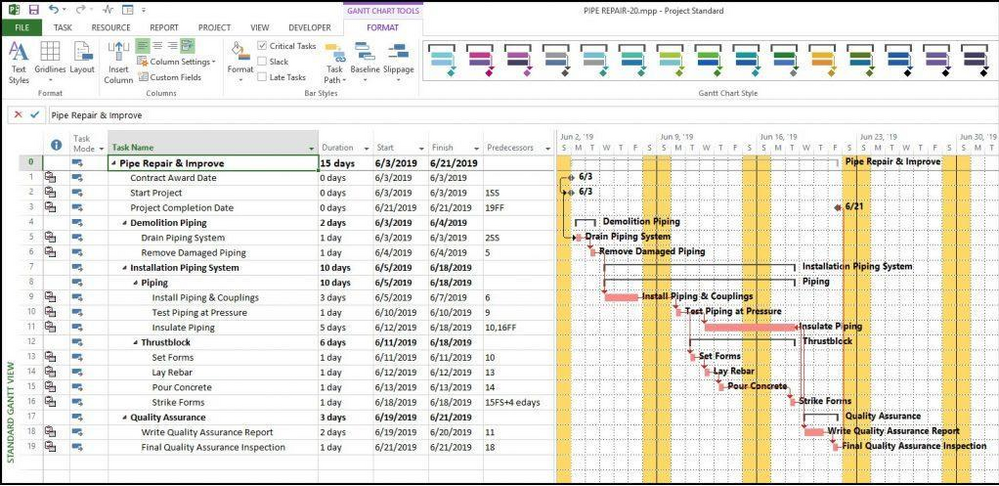Screen dimensions: 999x486
Task: Open the FILE menu tab
Action: pyautogui.click(x=21, y=28)
